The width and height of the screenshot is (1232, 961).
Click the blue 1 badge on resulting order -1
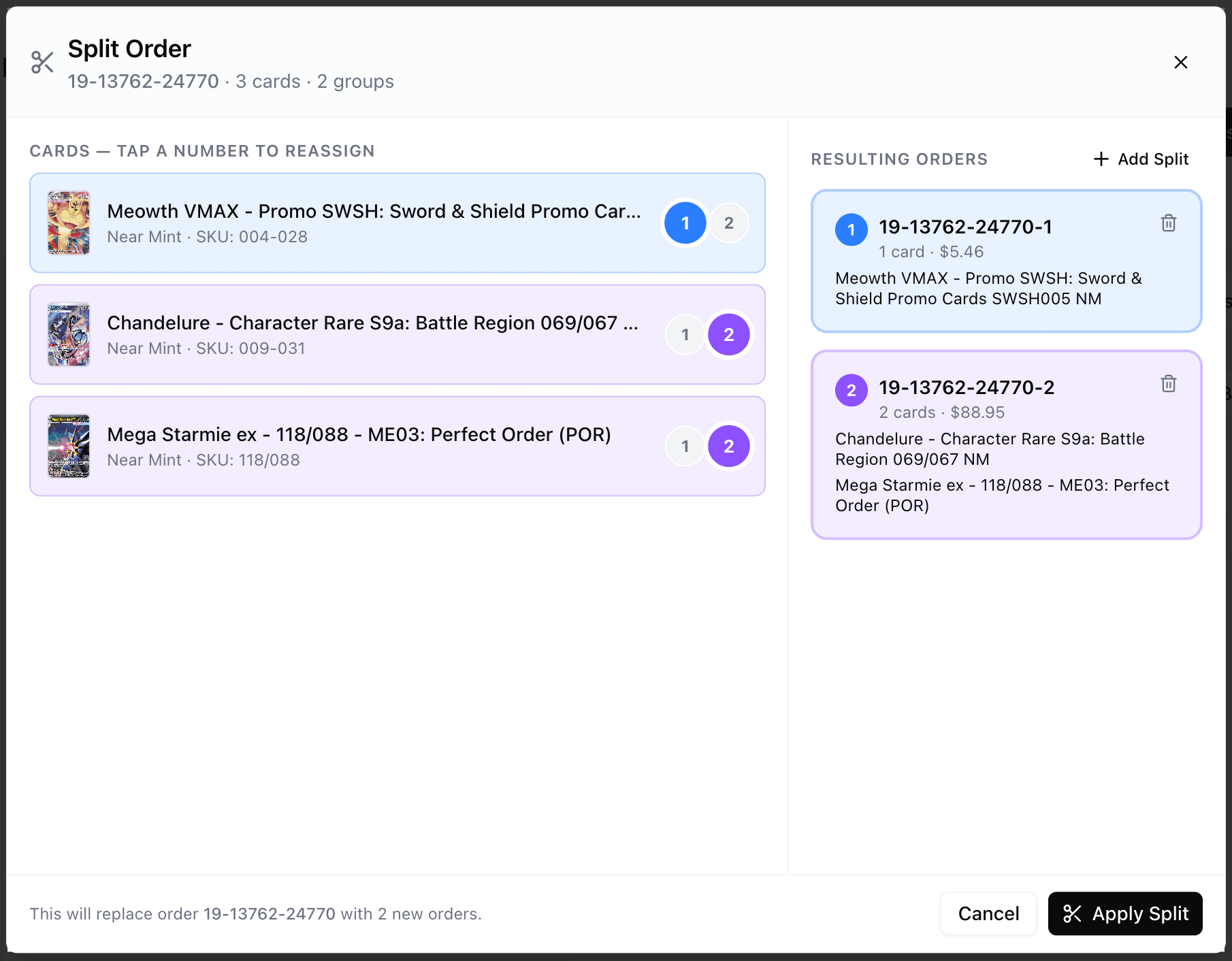(x=851, y=230)
